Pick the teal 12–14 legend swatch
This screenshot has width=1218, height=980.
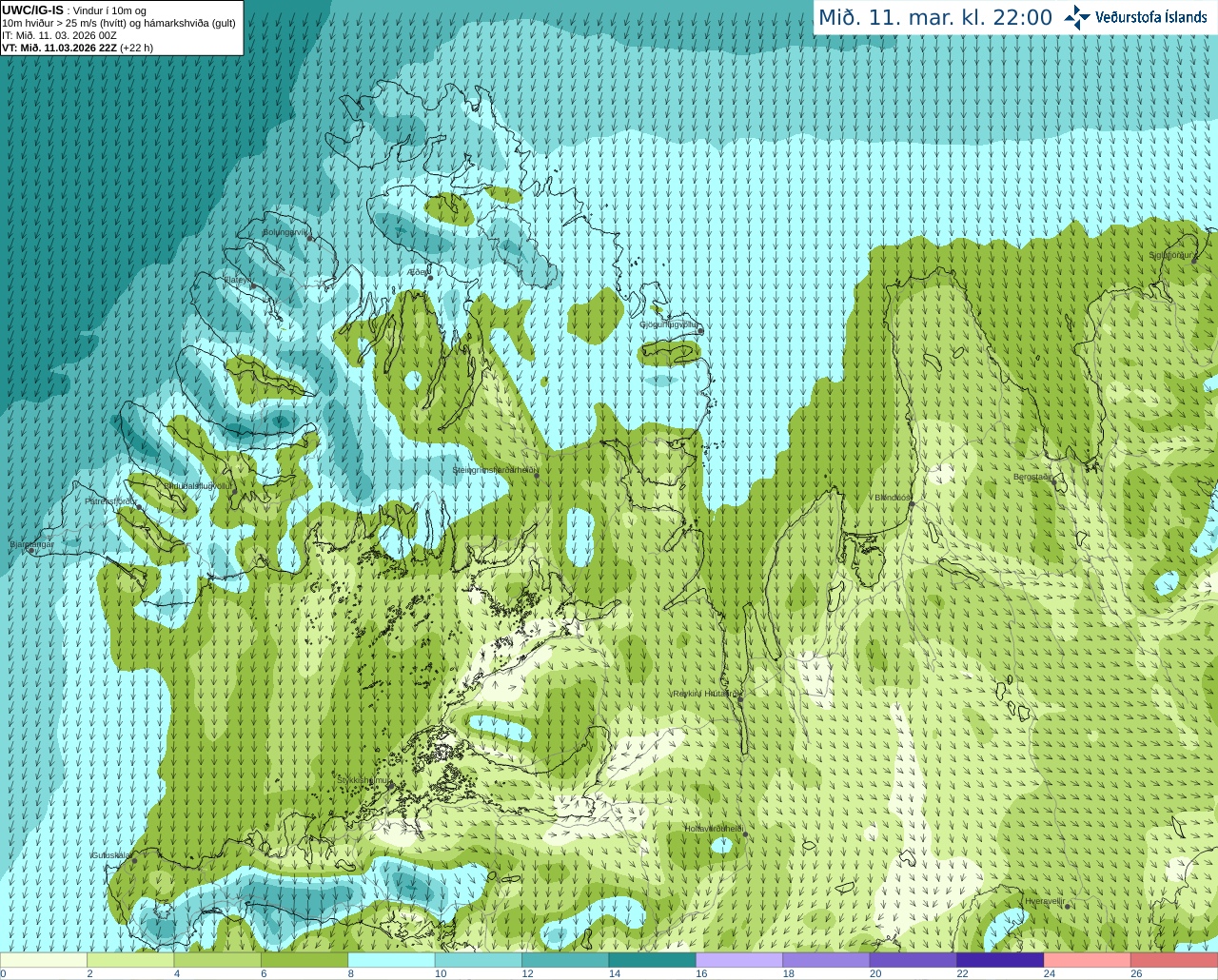point(565,960)
